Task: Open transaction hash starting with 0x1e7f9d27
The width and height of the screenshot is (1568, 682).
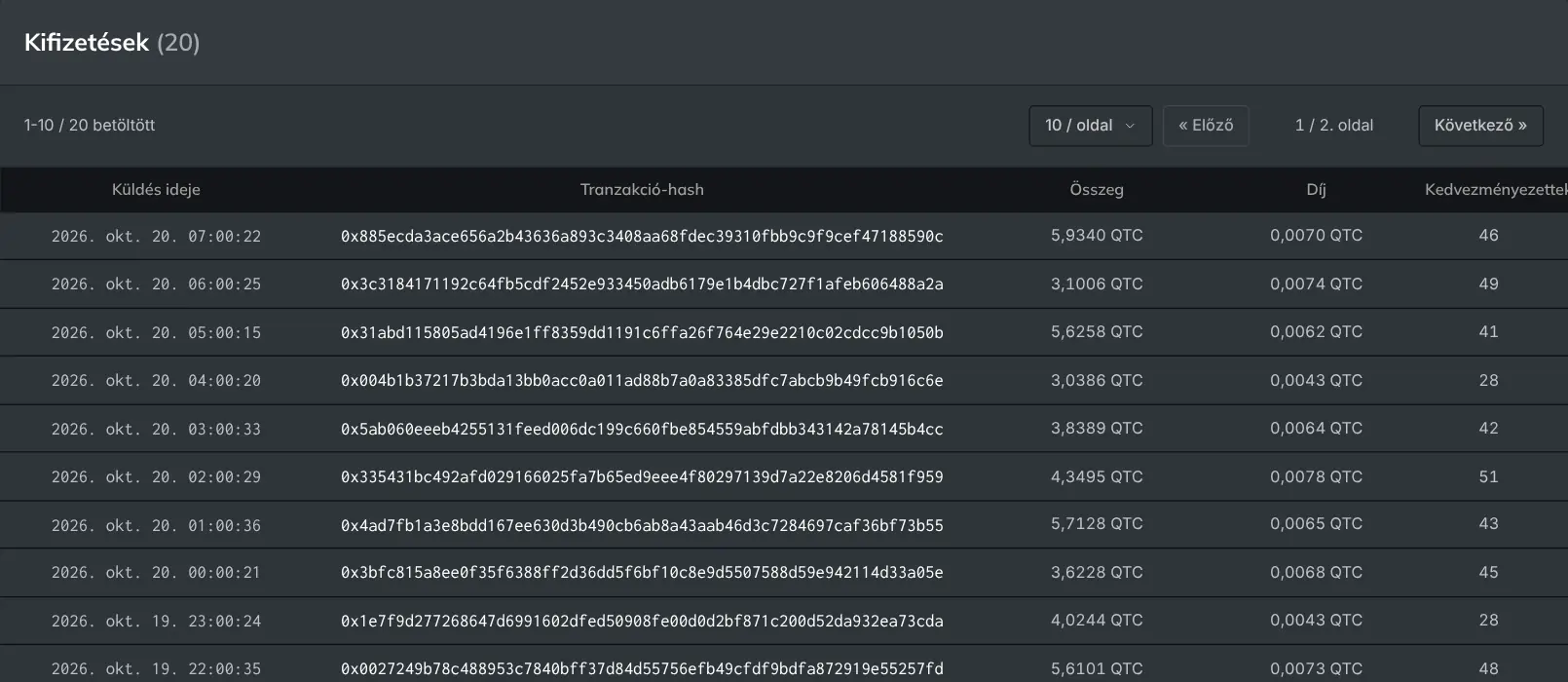Action: [x=642, y=621]
